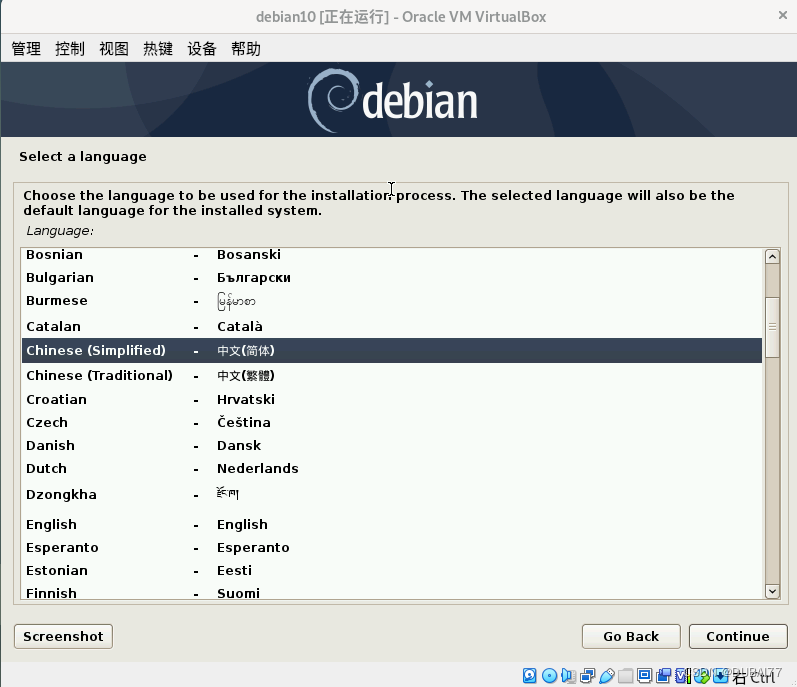Click the USB devices status icon

click(607, 675)
